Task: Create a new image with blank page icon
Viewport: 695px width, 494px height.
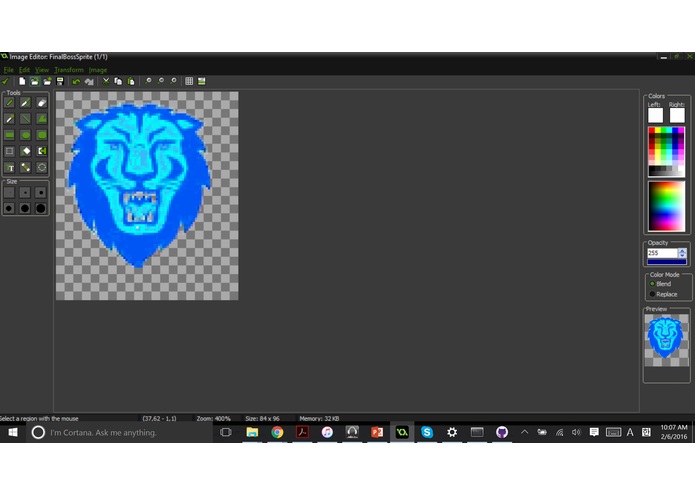Action: 22,82
